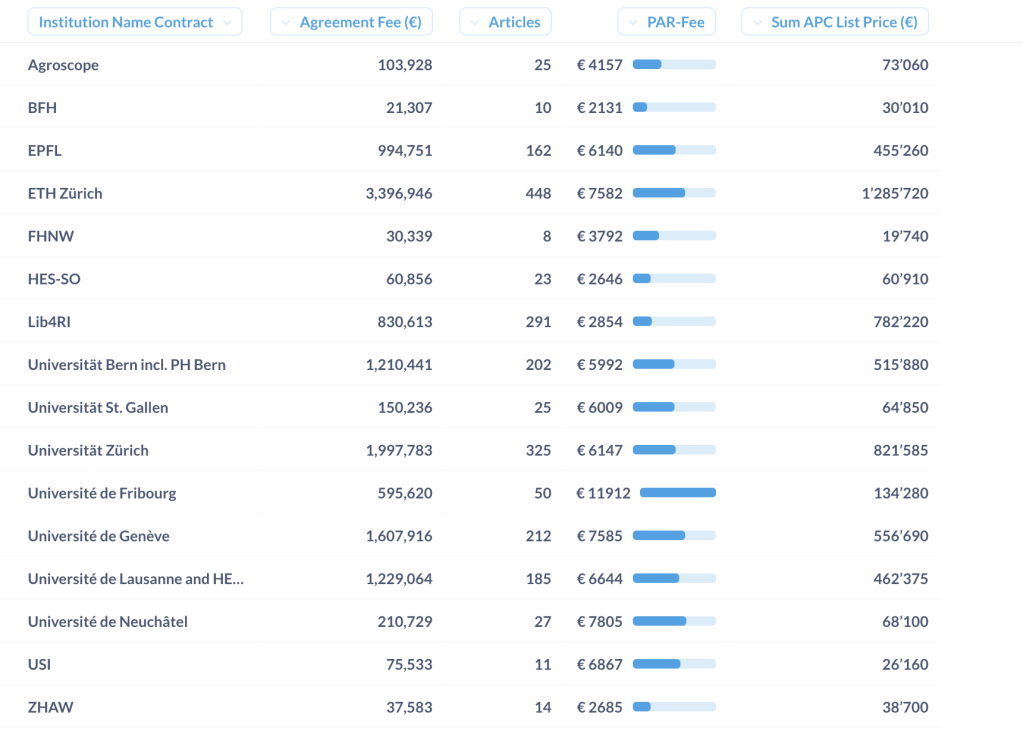Select the Université de Neuchâtel articles count 27
Viewport: 1023px width, 734px height.
(x=542, y=622)
